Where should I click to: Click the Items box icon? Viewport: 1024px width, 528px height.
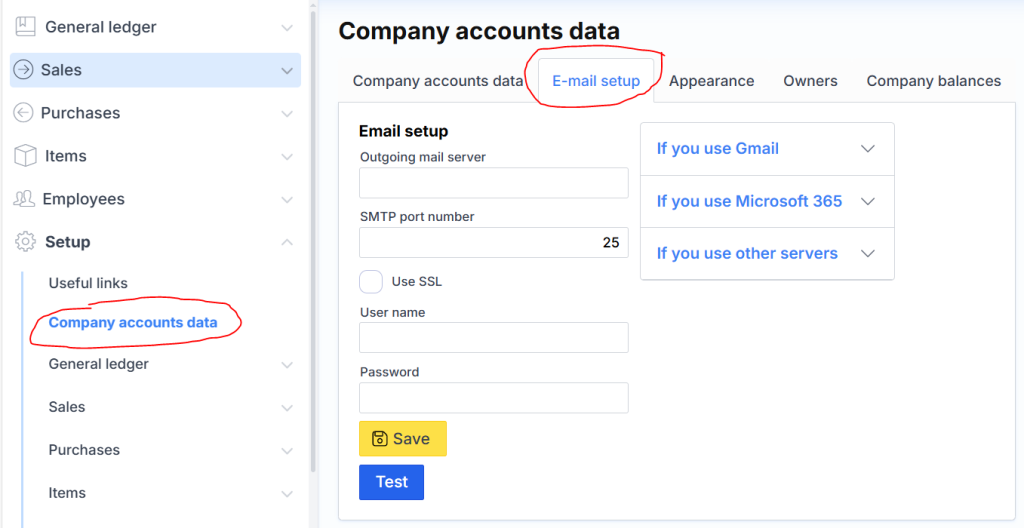(26, 156)
